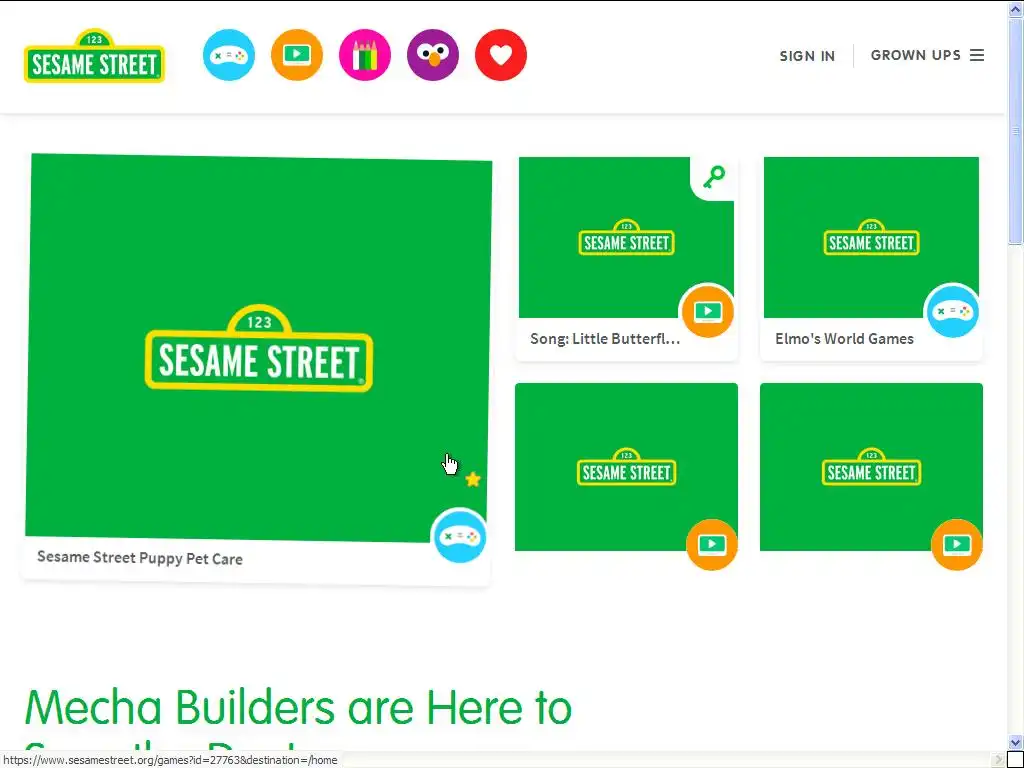
Task: Click the vertical scrollbar thumb
Action: click(1016, 131)
